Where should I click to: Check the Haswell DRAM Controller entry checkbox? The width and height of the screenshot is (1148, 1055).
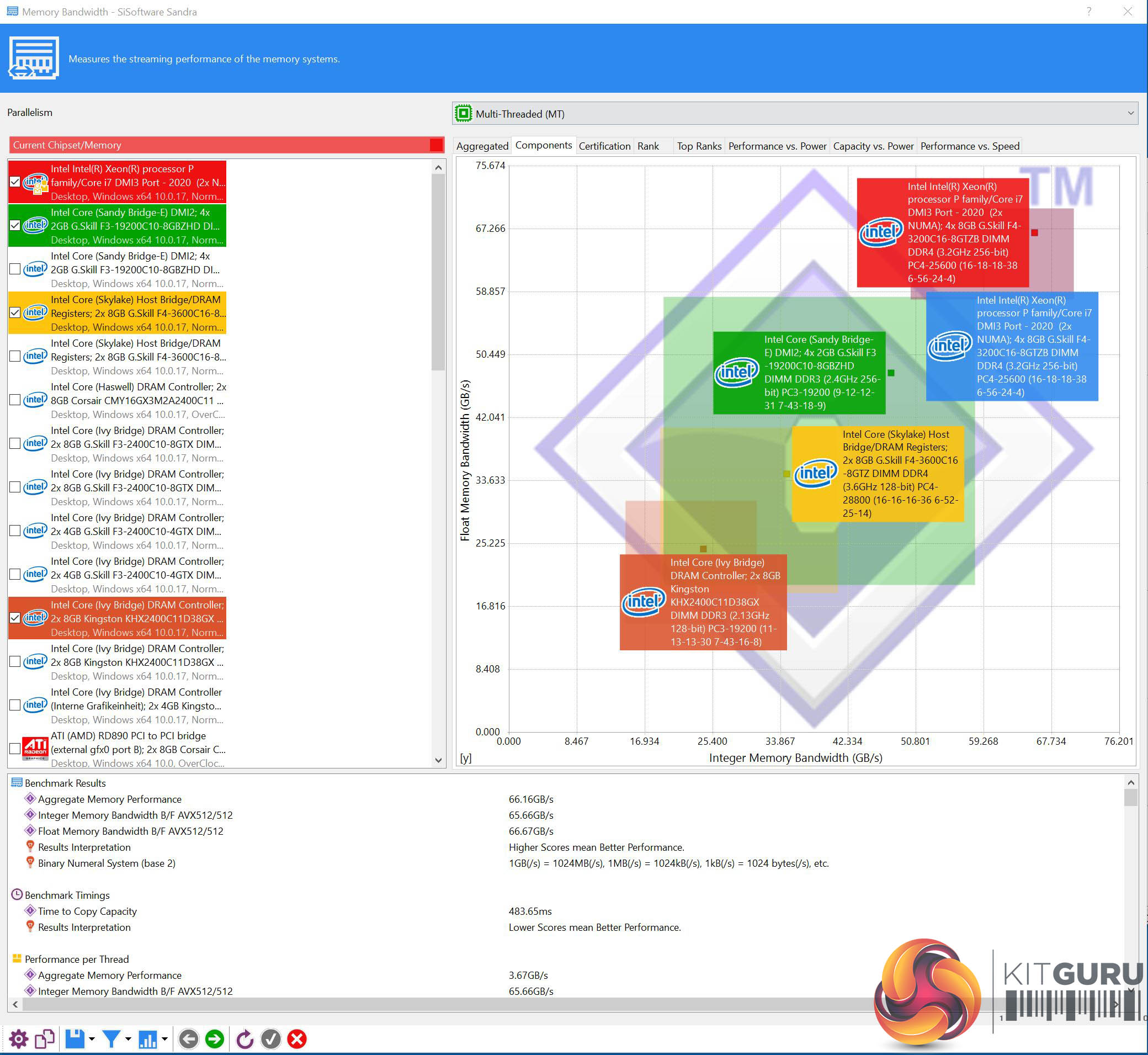[15, 400]
